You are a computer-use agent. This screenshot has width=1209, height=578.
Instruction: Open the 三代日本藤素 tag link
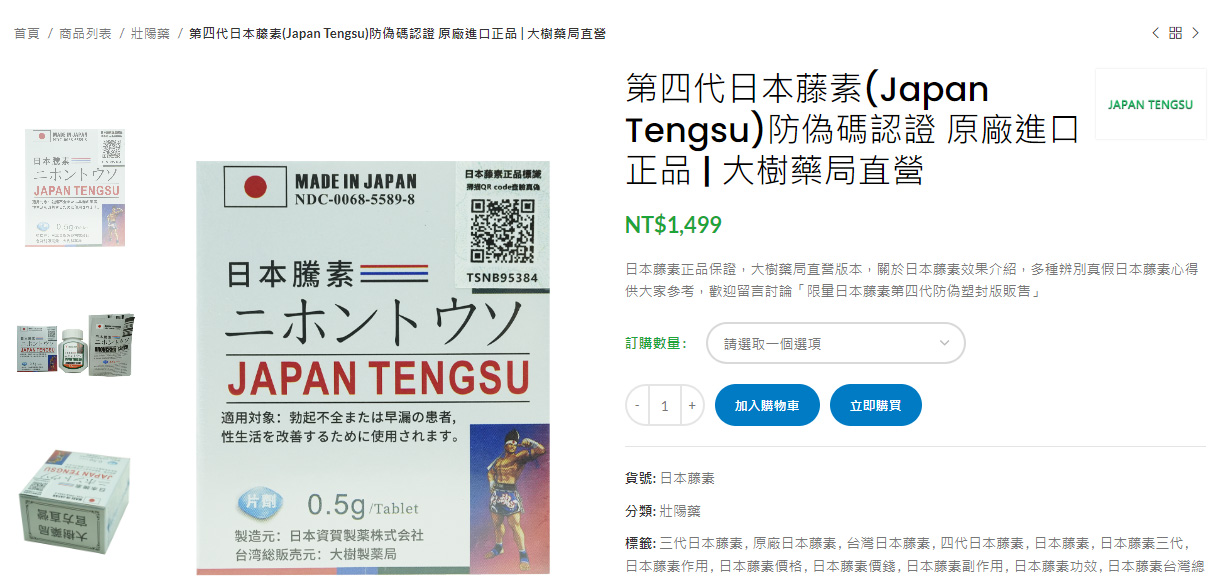[702, 543]
